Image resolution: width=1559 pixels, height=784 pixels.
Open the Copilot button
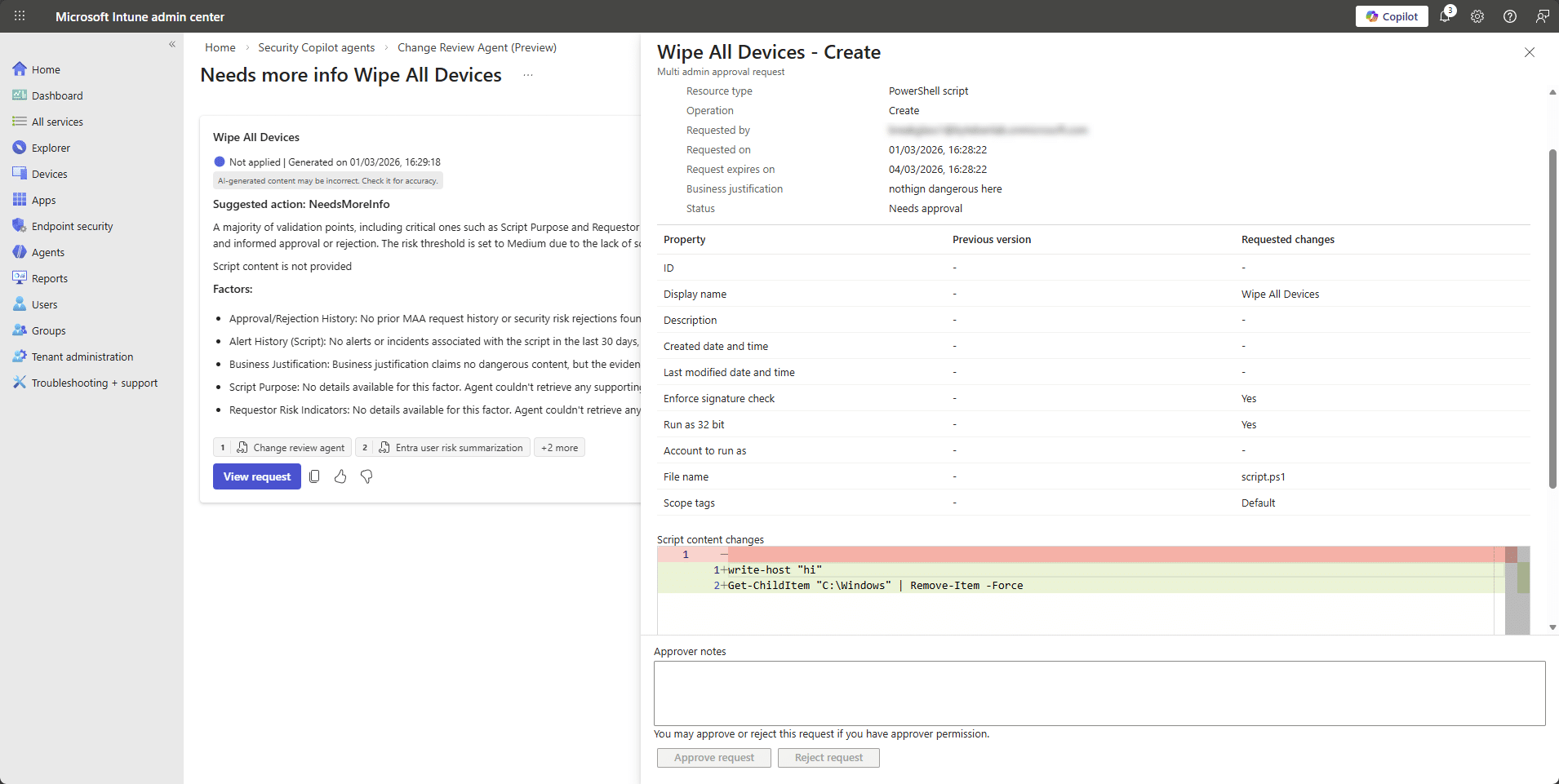1392,16
